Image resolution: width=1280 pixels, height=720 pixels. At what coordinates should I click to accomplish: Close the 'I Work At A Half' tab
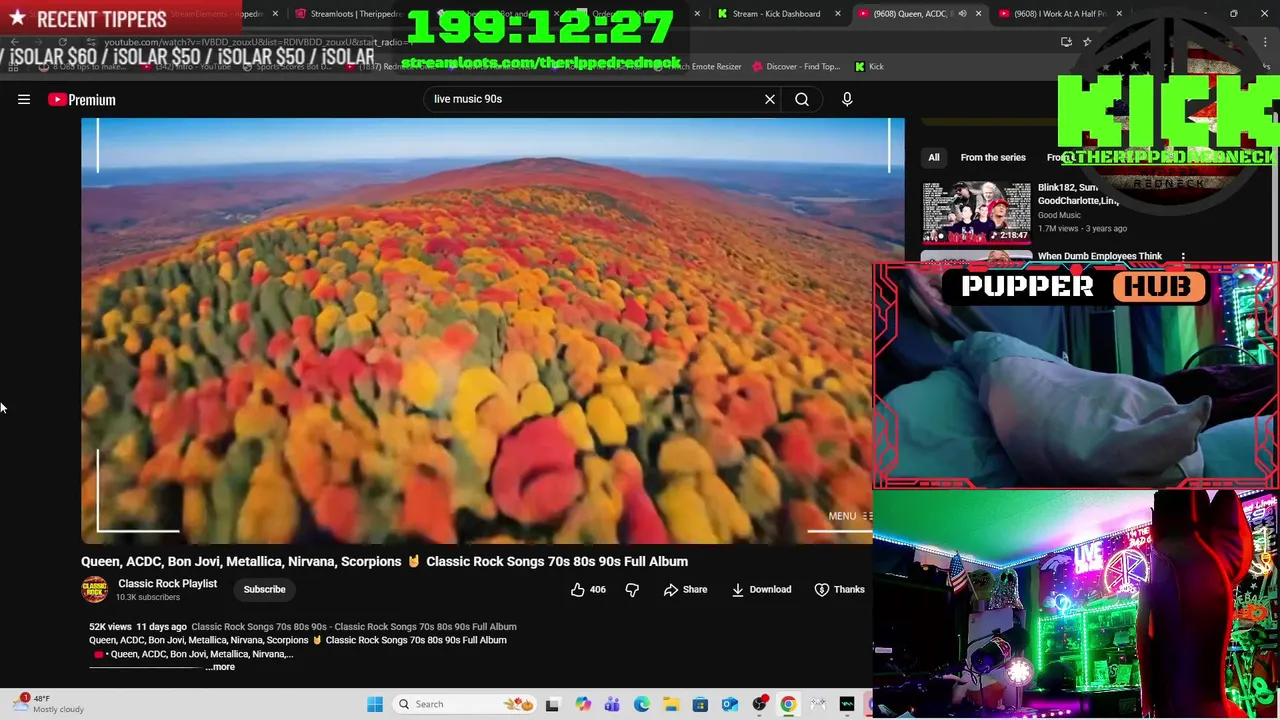(1119, 14)
